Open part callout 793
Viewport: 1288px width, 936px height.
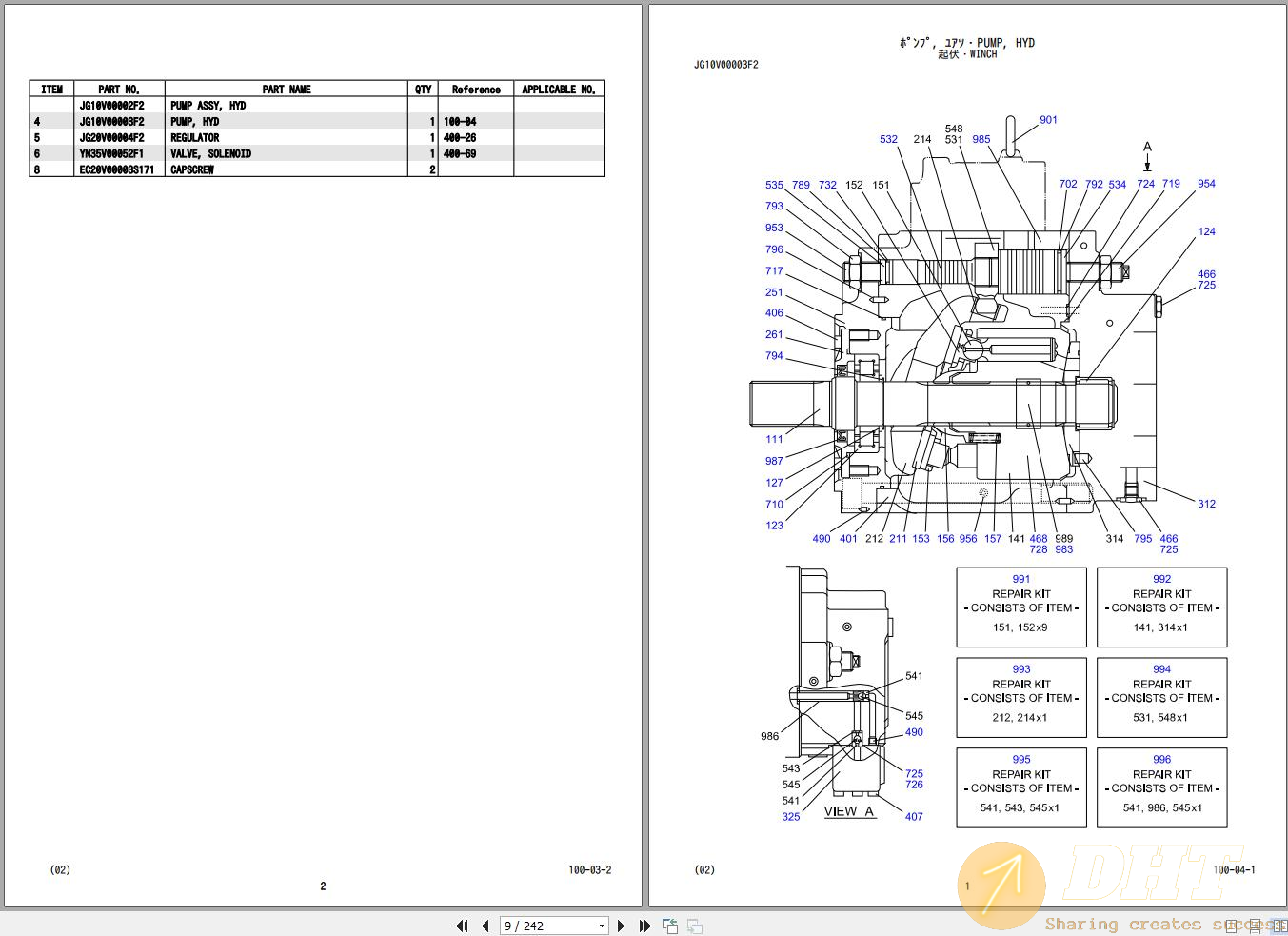coord(774,207)
